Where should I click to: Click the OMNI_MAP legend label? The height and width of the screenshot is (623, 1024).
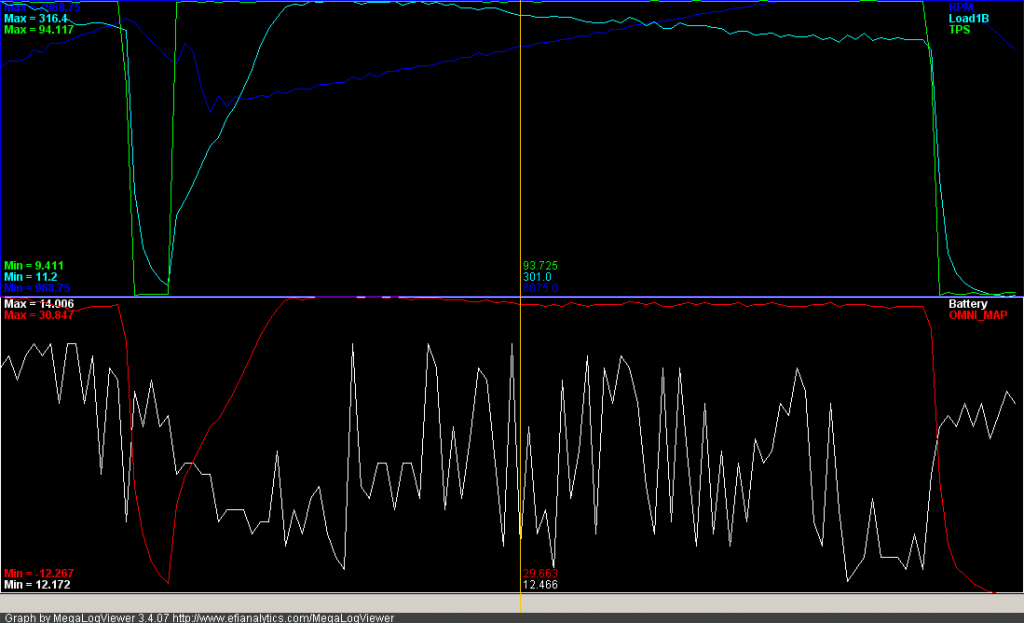978,315
